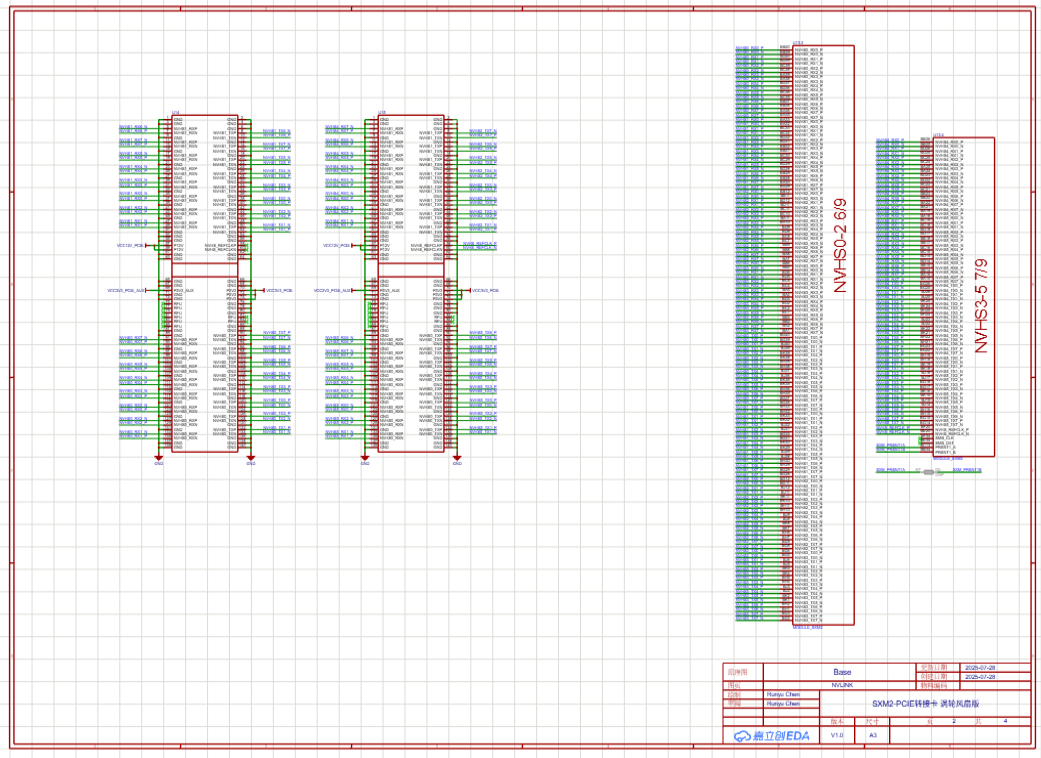Click the leftmost GND power symbol
The width and height of the screenshot is (1041, 758).
coord(158,461)
